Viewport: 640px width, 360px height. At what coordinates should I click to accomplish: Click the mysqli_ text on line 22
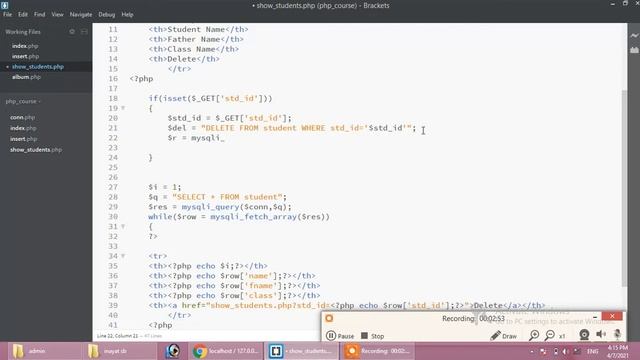click(x=208, y=138)
